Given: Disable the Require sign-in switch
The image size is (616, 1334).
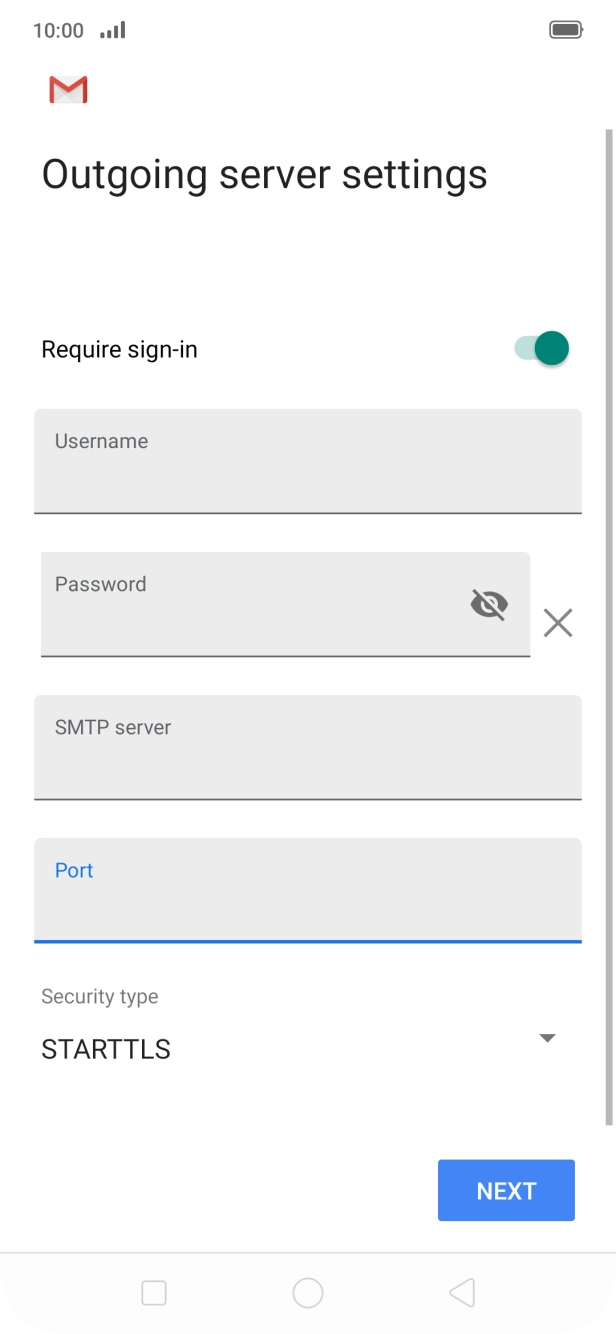Looking at the screenshot, I should tap(542, 349).
